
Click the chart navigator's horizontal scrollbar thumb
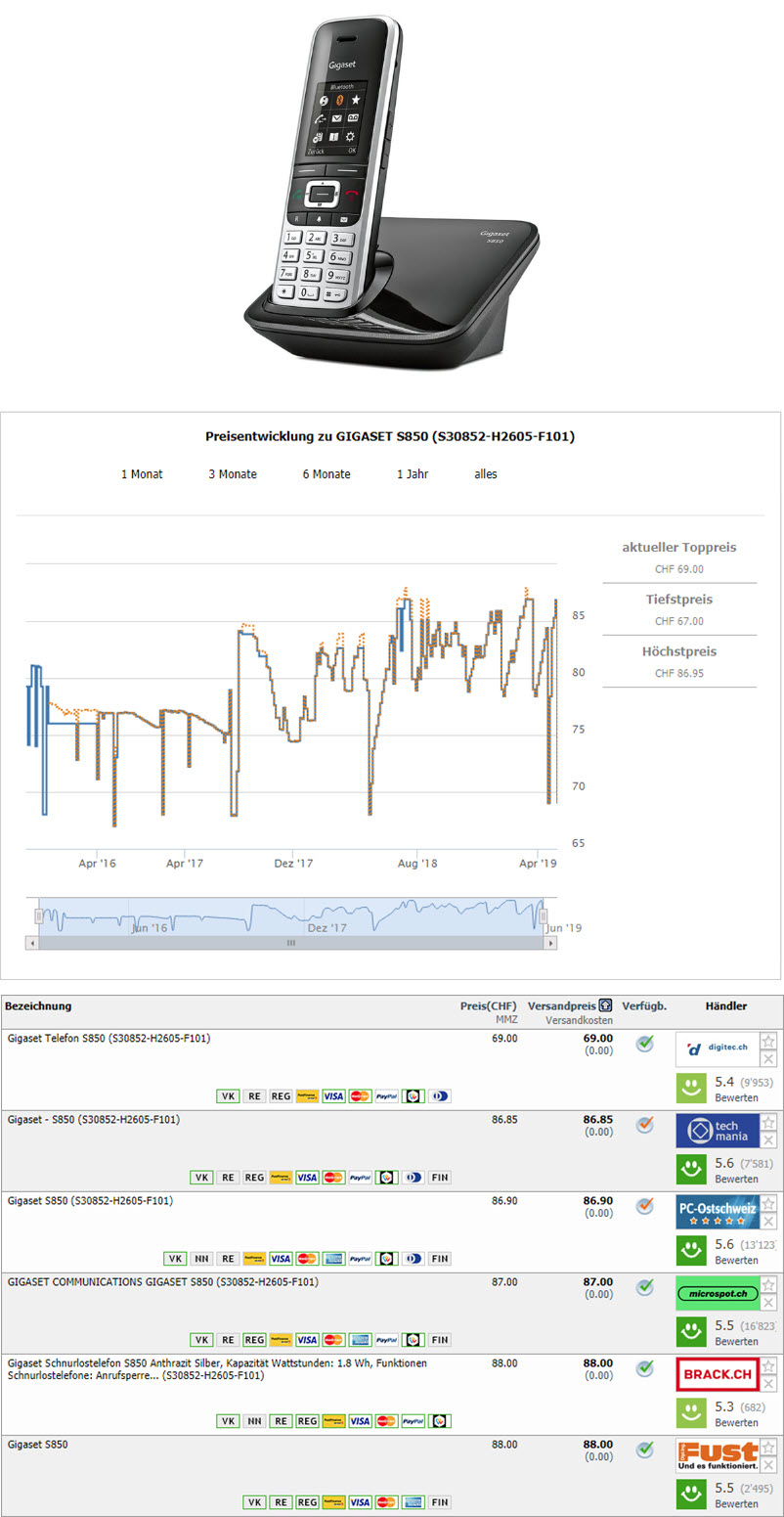coord(290,943)
